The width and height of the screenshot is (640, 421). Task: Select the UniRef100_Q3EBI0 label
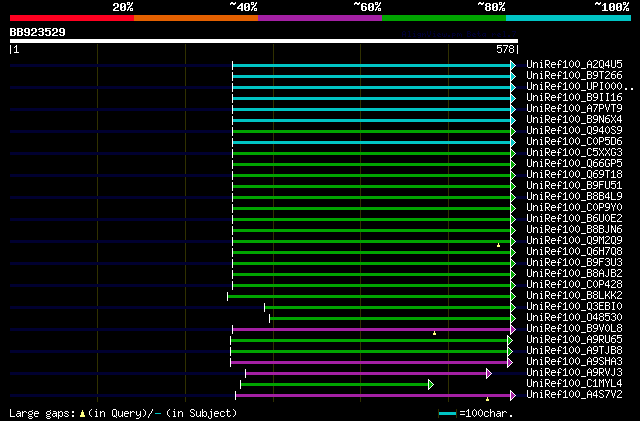(574, 307)
